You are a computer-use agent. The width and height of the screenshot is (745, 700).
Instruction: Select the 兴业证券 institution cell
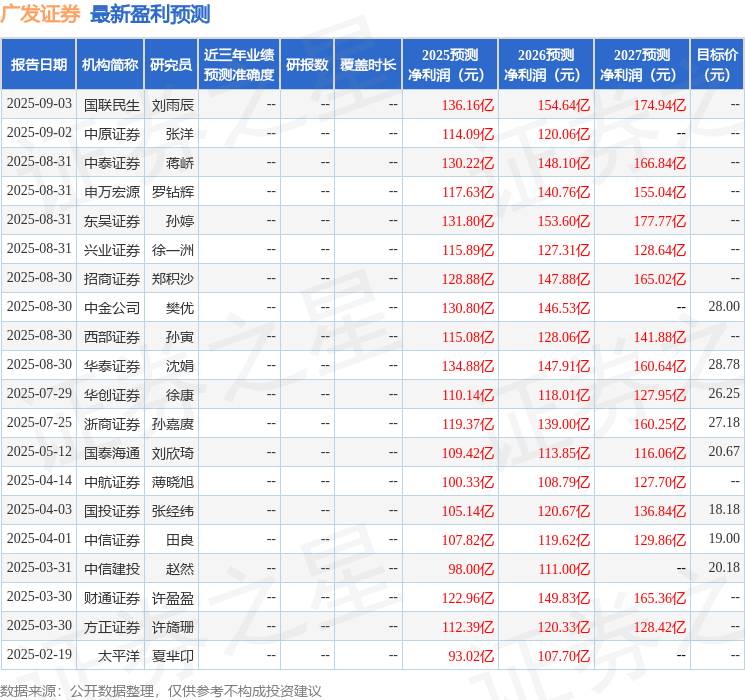click(112, 250)
